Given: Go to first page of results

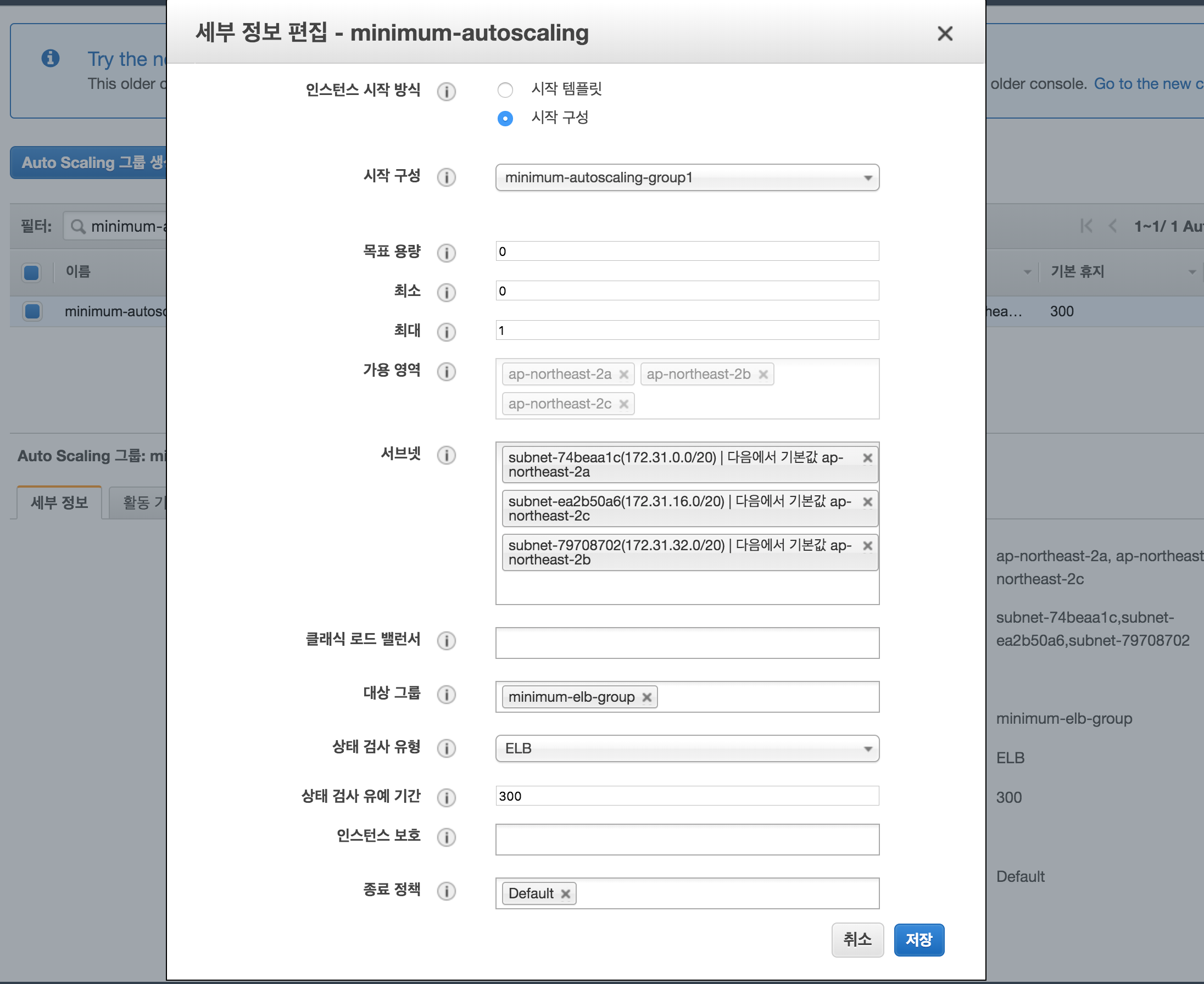Looking at the screenshot, I should tap(1086, 226).
